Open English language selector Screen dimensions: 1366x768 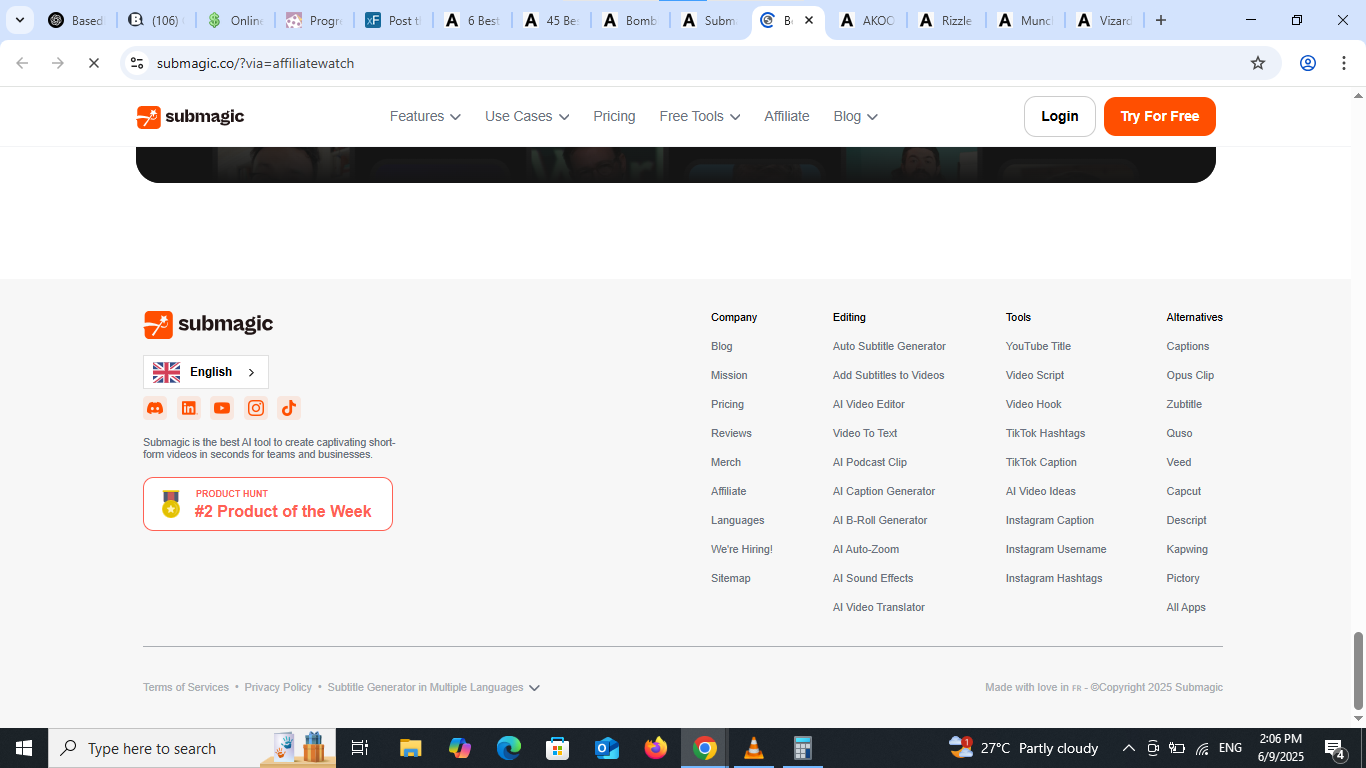206,372
